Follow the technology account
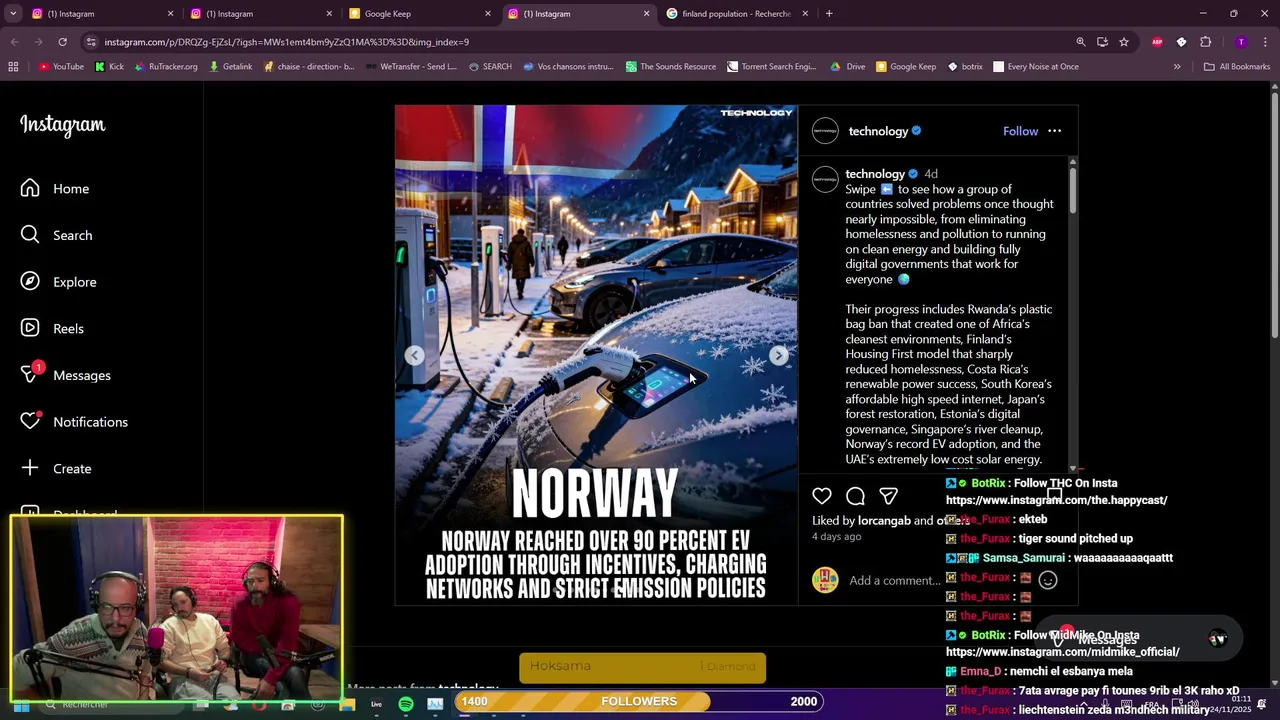This screenshot has width=1280, height=720. point(1020,131)
